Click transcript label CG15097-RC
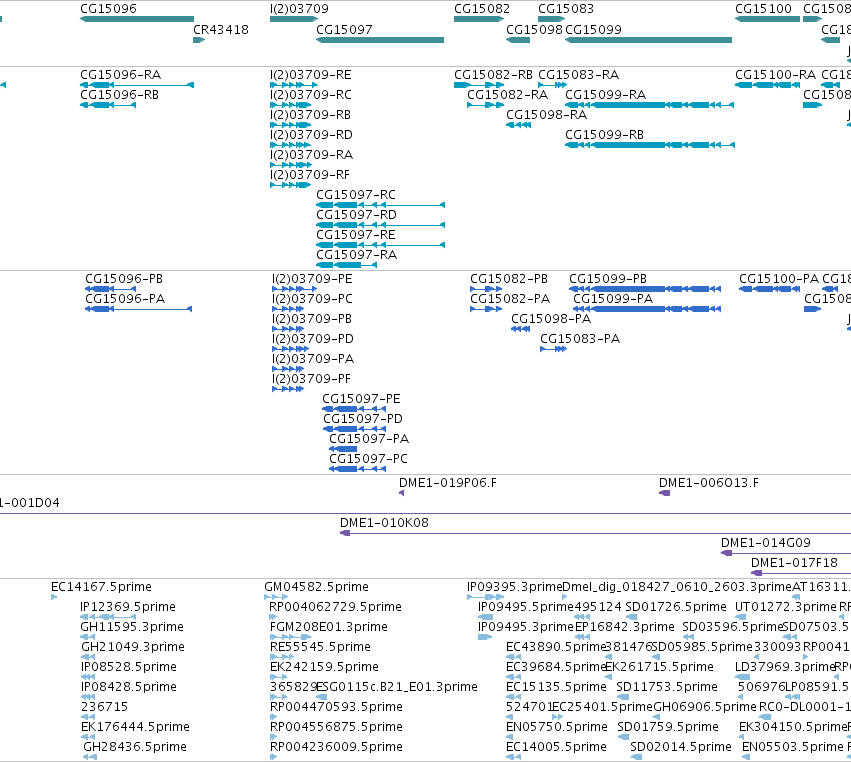The height and width of the screenshot is (762, 851). coord(356,195)
